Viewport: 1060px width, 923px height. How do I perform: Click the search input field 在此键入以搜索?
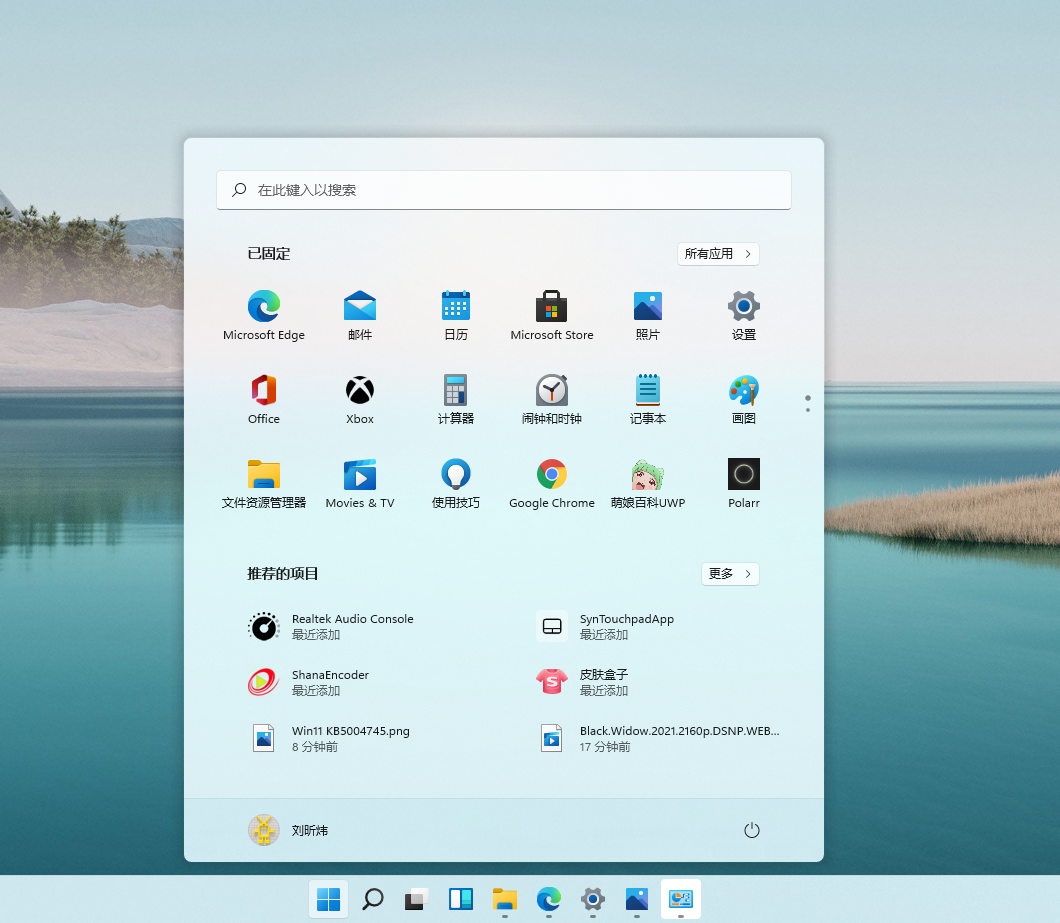[504, 189]
